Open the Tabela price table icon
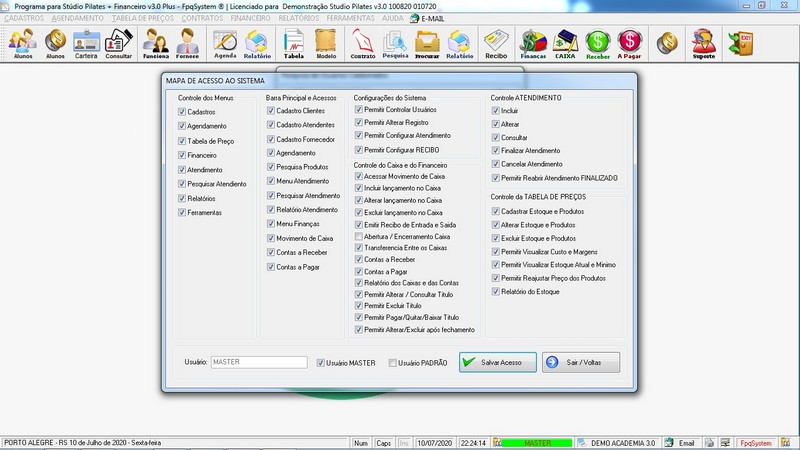This screenshot has height=450, width=800. click(x=294, y=44)
